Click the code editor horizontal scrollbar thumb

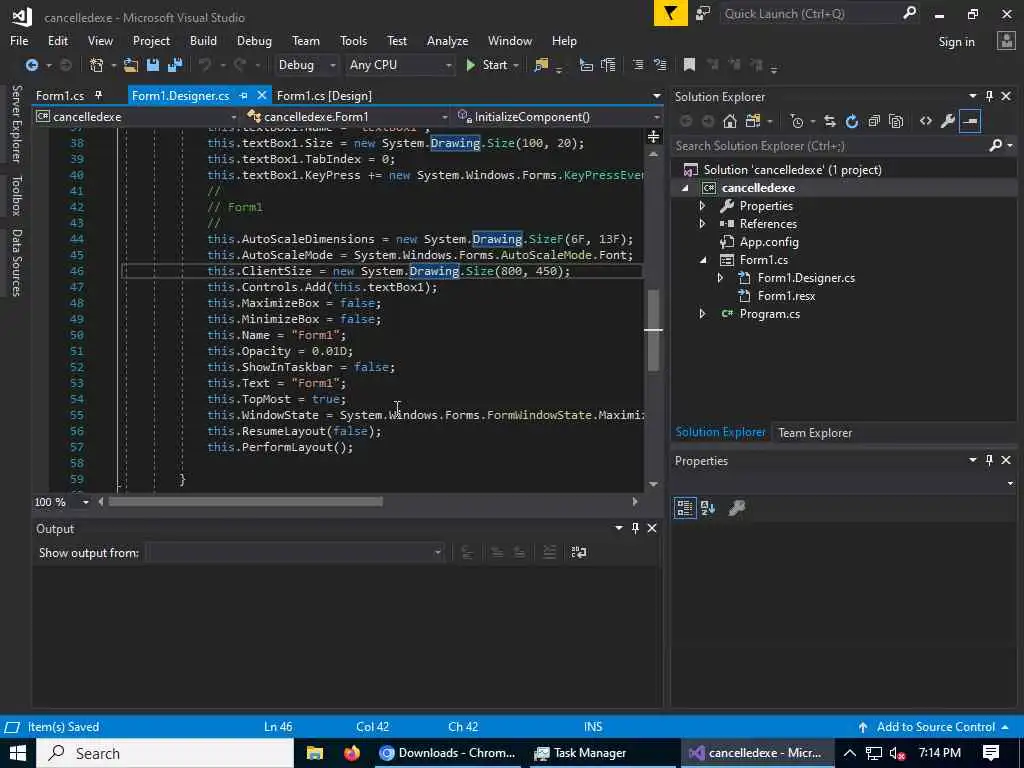coord(246,502)
